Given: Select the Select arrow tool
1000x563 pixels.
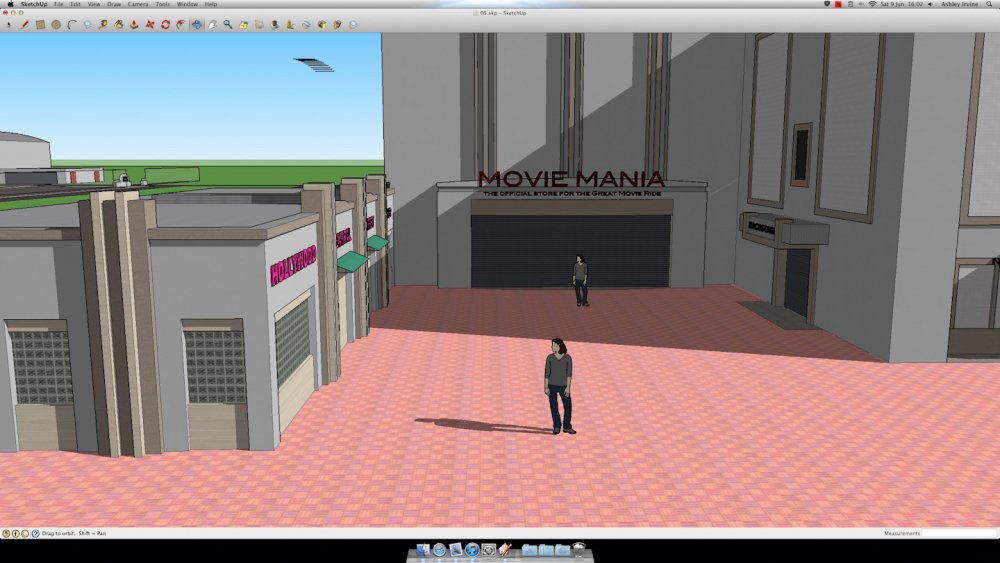Looking at the screenshot, I should [x=9, y=25].
